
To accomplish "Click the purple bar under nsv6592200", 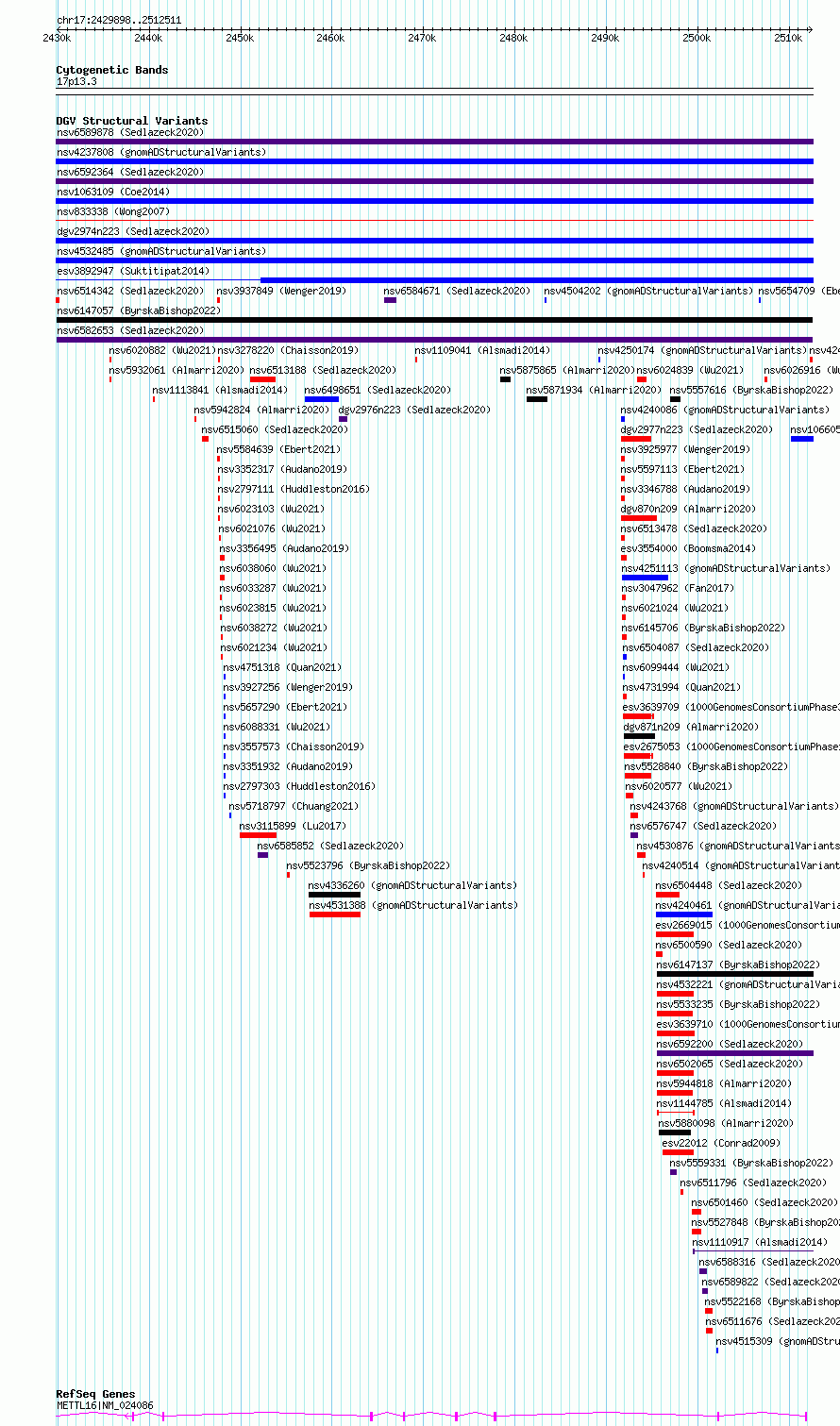I will 735,1053.
